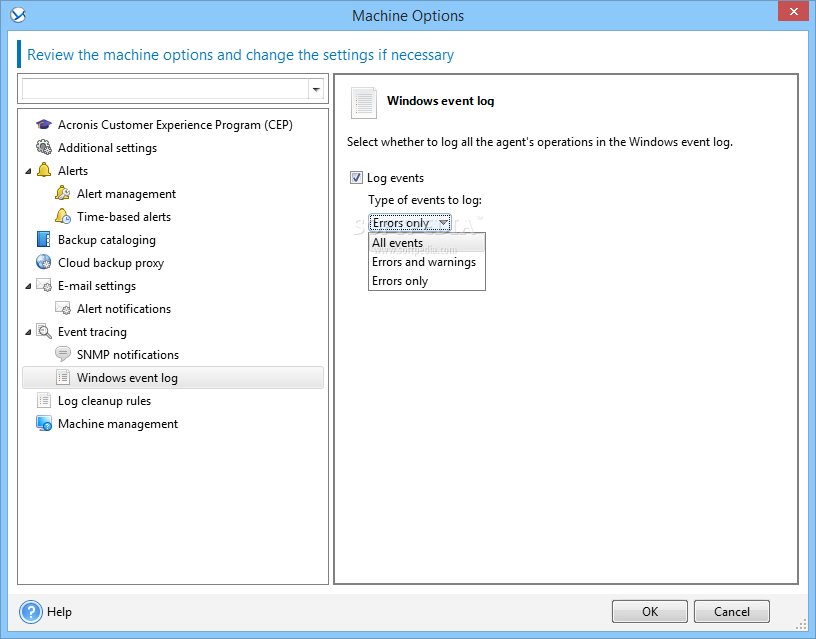The width and height of the screenshot is (816, 639).
Task: Select Additional settings in the tree
Action: (x=107, y=148)
